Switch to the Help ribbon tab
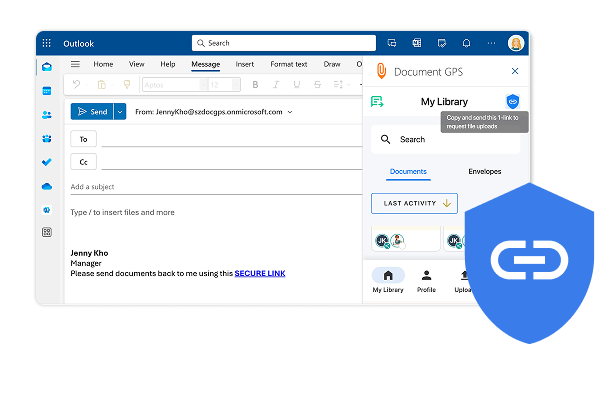This screenshot has height=400, width=600. click(168, 64)
